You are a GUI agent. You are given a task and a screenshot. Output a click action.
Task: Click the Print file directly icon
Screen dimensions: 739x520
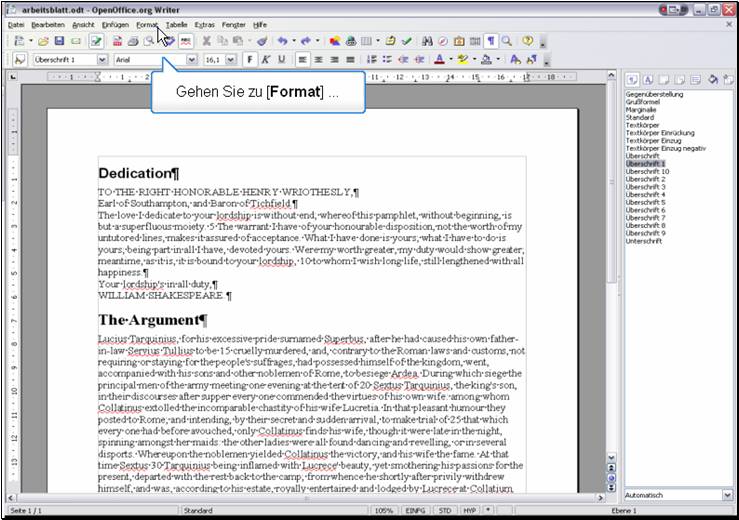pos(133,41)
